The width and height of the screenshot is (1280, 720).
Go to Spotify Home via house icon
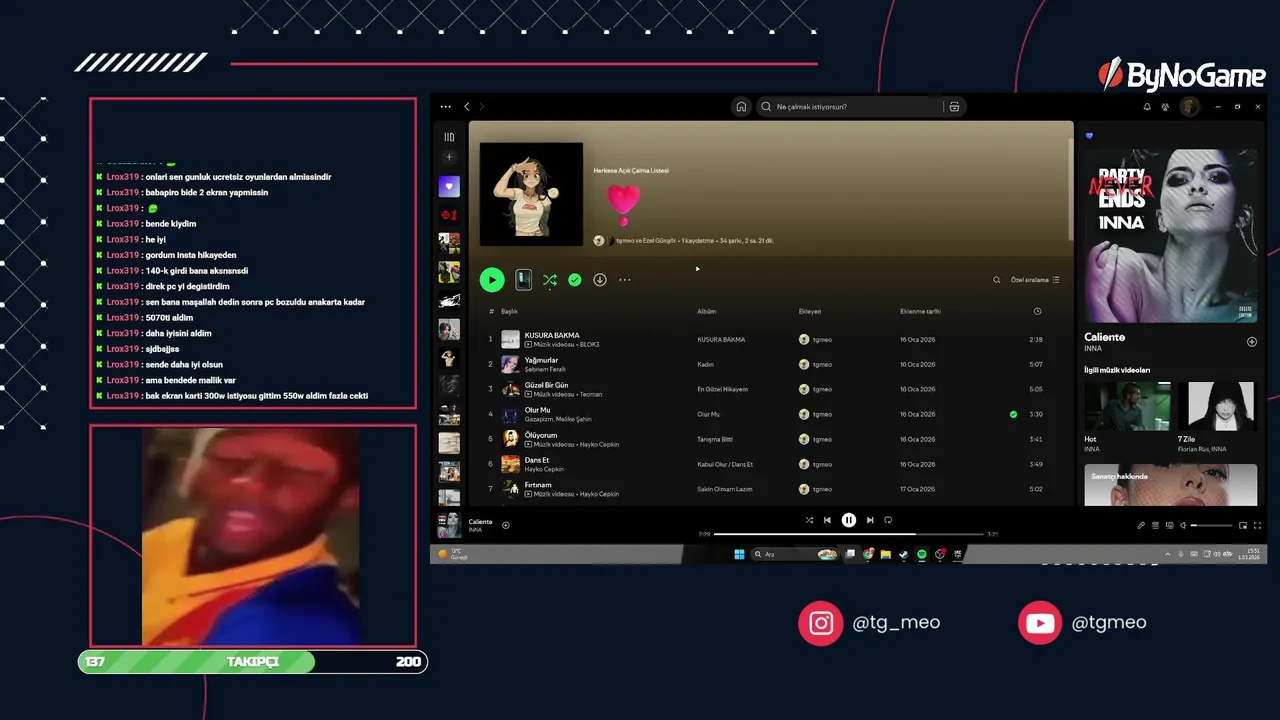pos(741,106)
